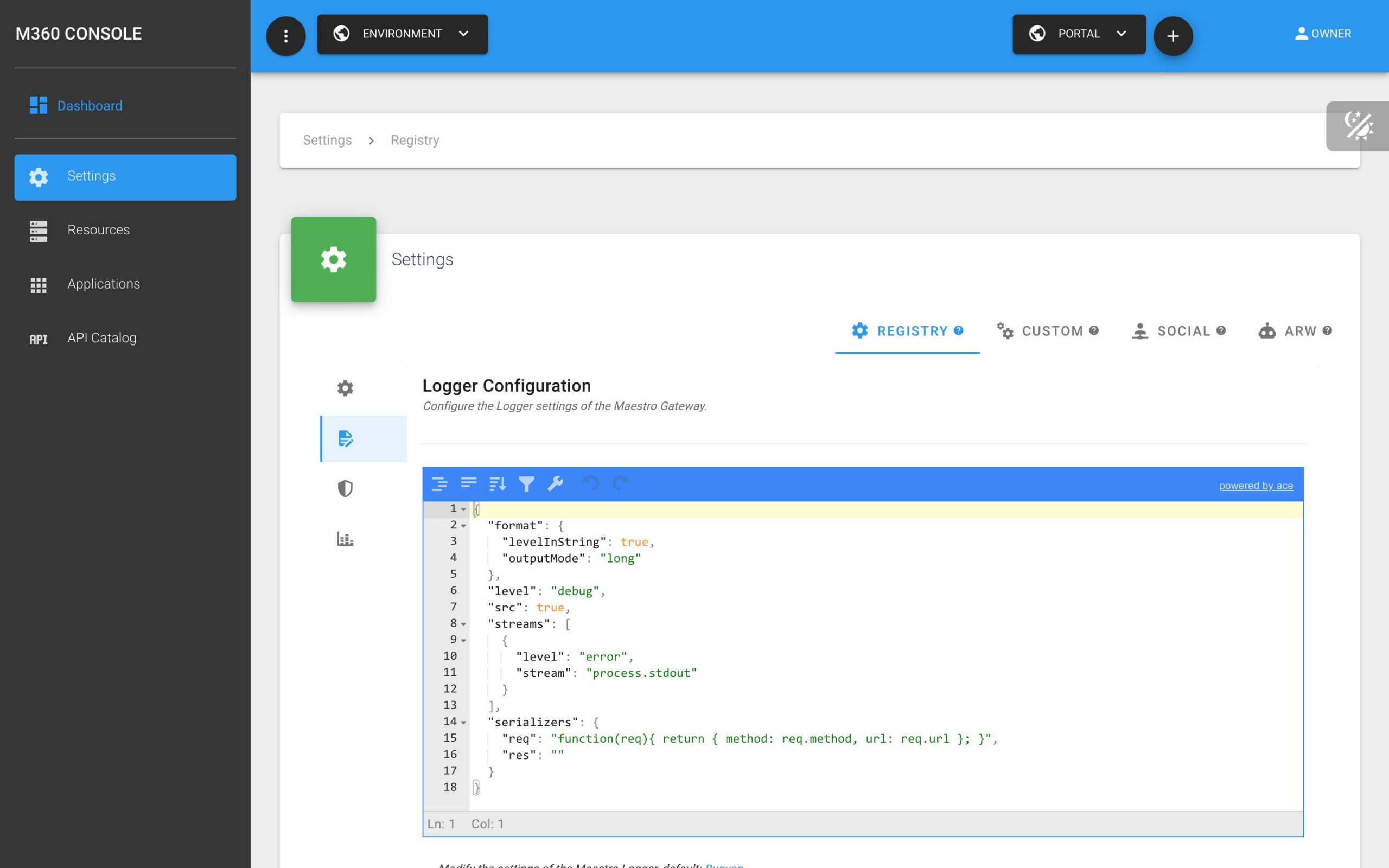Switch to the SOCIAL tab

(1178, 331)
